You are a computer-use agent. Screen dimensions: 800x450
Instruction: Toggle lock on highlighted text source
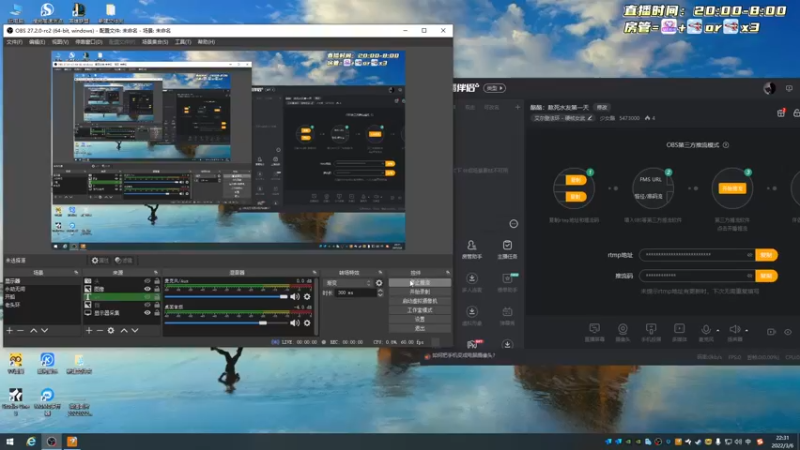[157, 297]
